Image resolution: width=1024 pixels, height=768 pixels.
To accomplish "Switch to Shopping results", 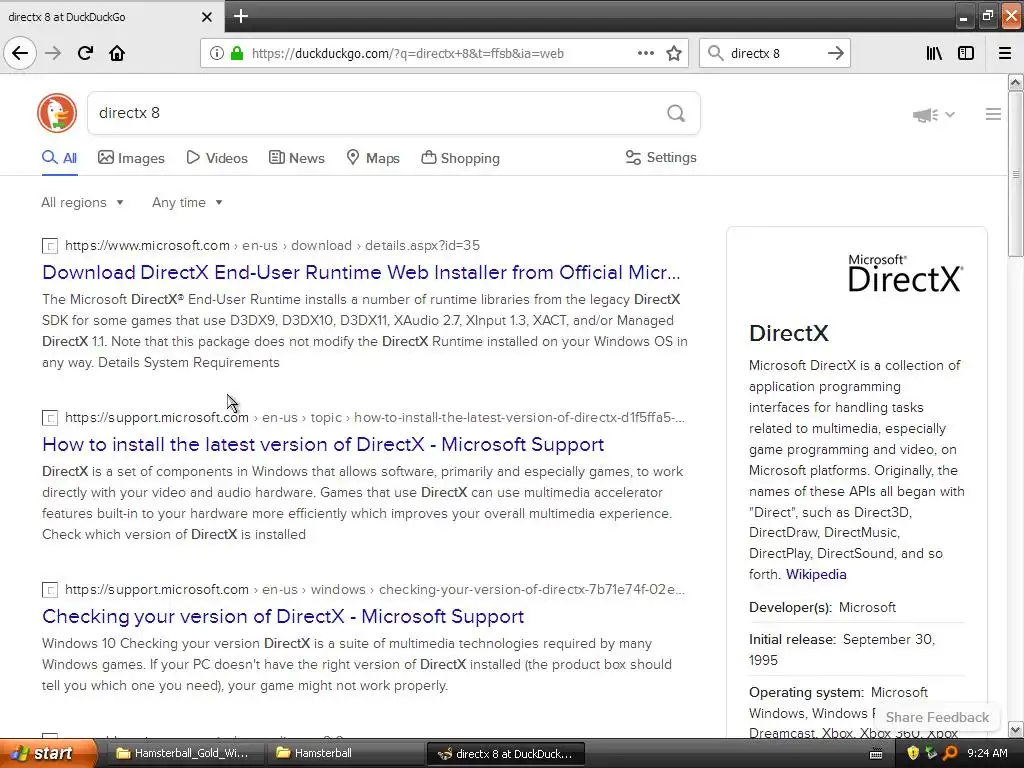I will coord(460,158).
